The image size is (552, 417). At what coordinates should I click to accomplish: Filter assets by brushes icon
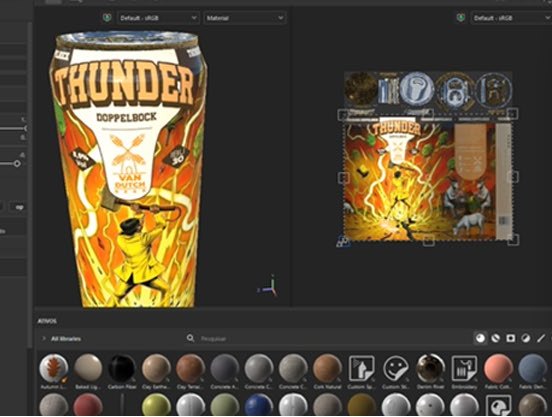coord(541,338)
